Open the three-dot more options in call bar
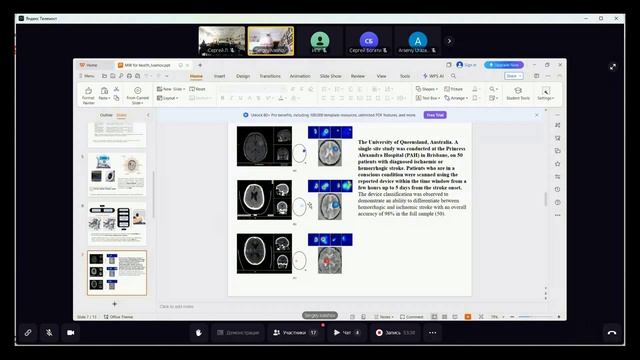640x360 pixels. (433, 333)
